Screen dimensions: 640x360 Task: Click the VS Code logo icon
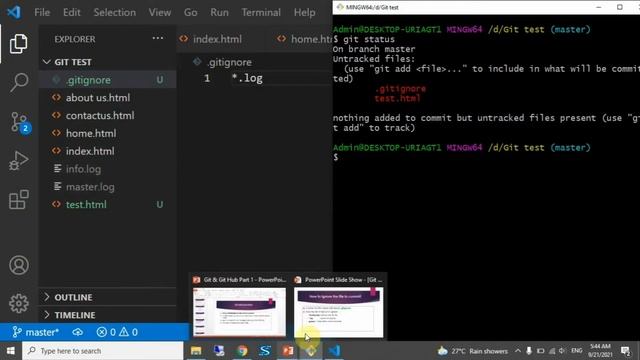pos(13,12)
